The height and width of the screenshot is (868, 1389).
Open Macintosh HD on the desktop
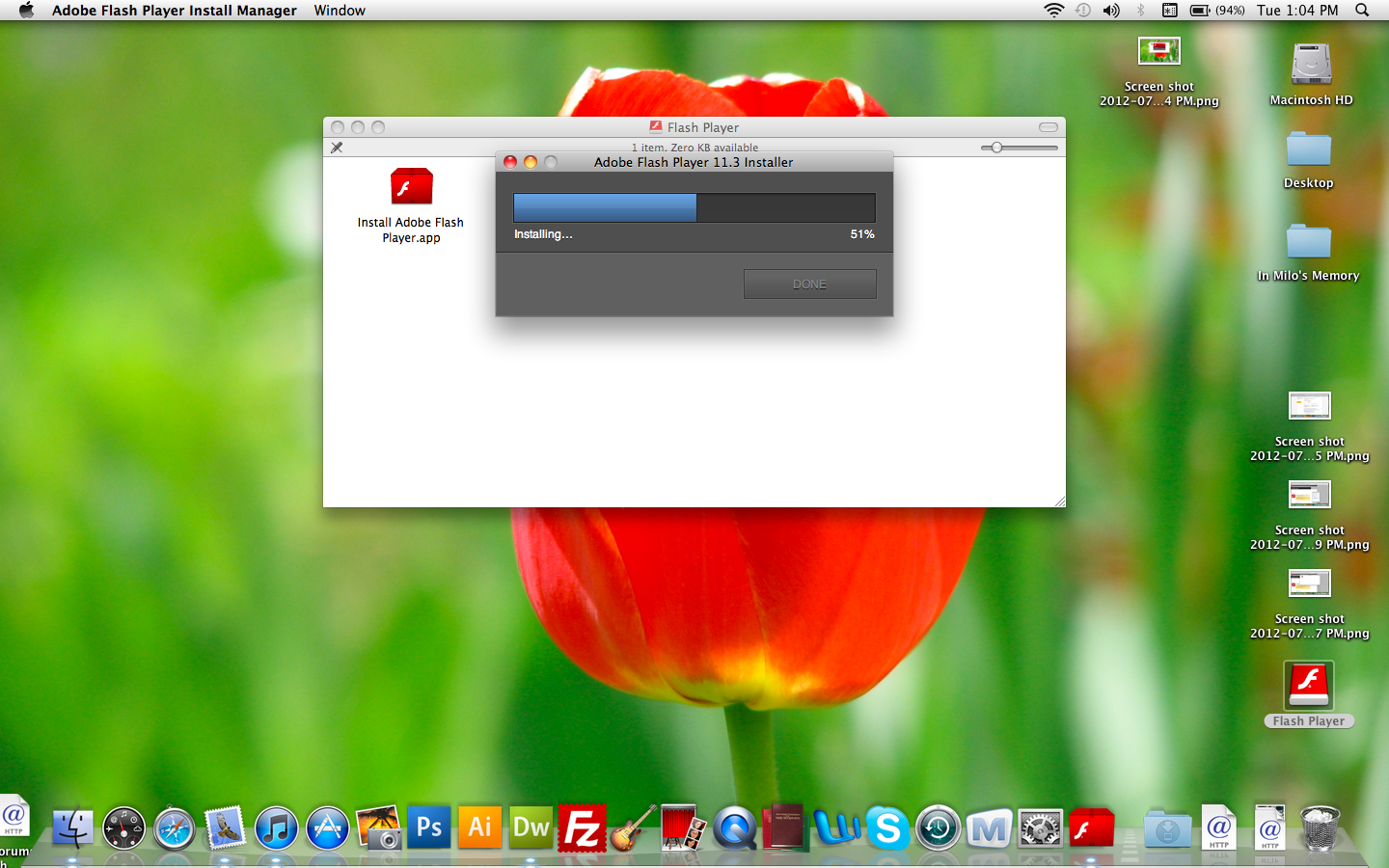coord(1312,65)
